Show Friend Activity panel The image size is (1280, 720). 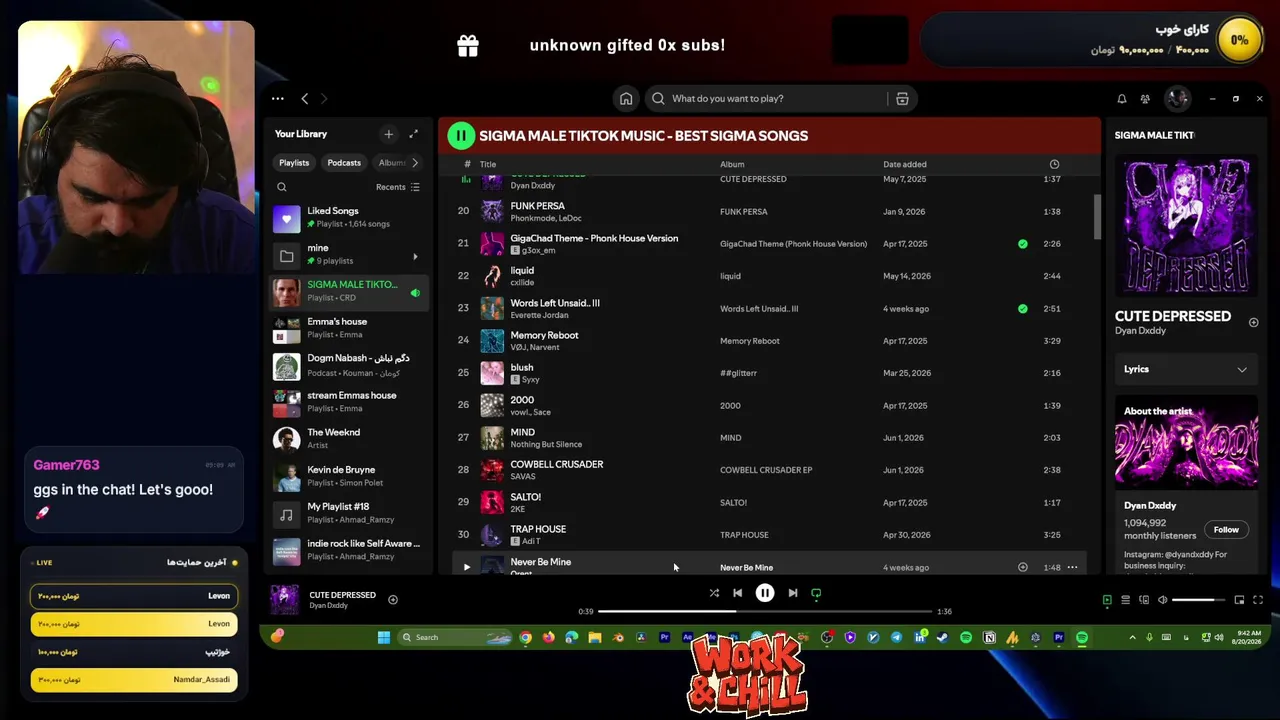[x=1145, y=99]
